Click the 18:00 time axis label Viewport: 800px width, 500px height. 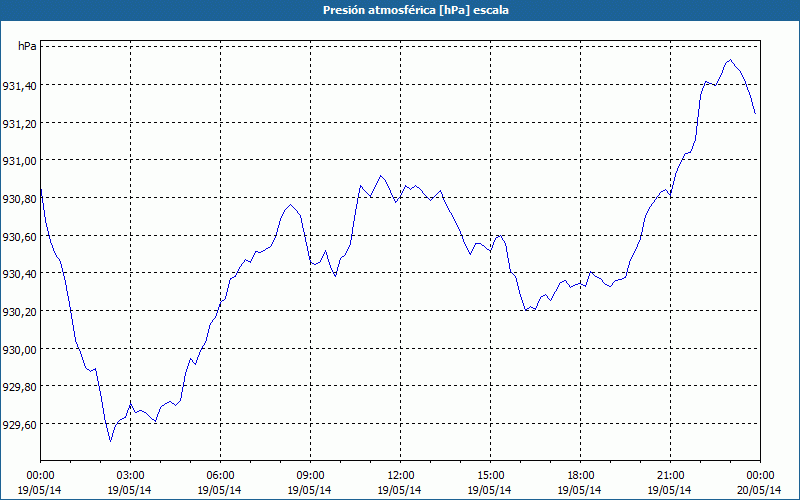pos(581,476)
